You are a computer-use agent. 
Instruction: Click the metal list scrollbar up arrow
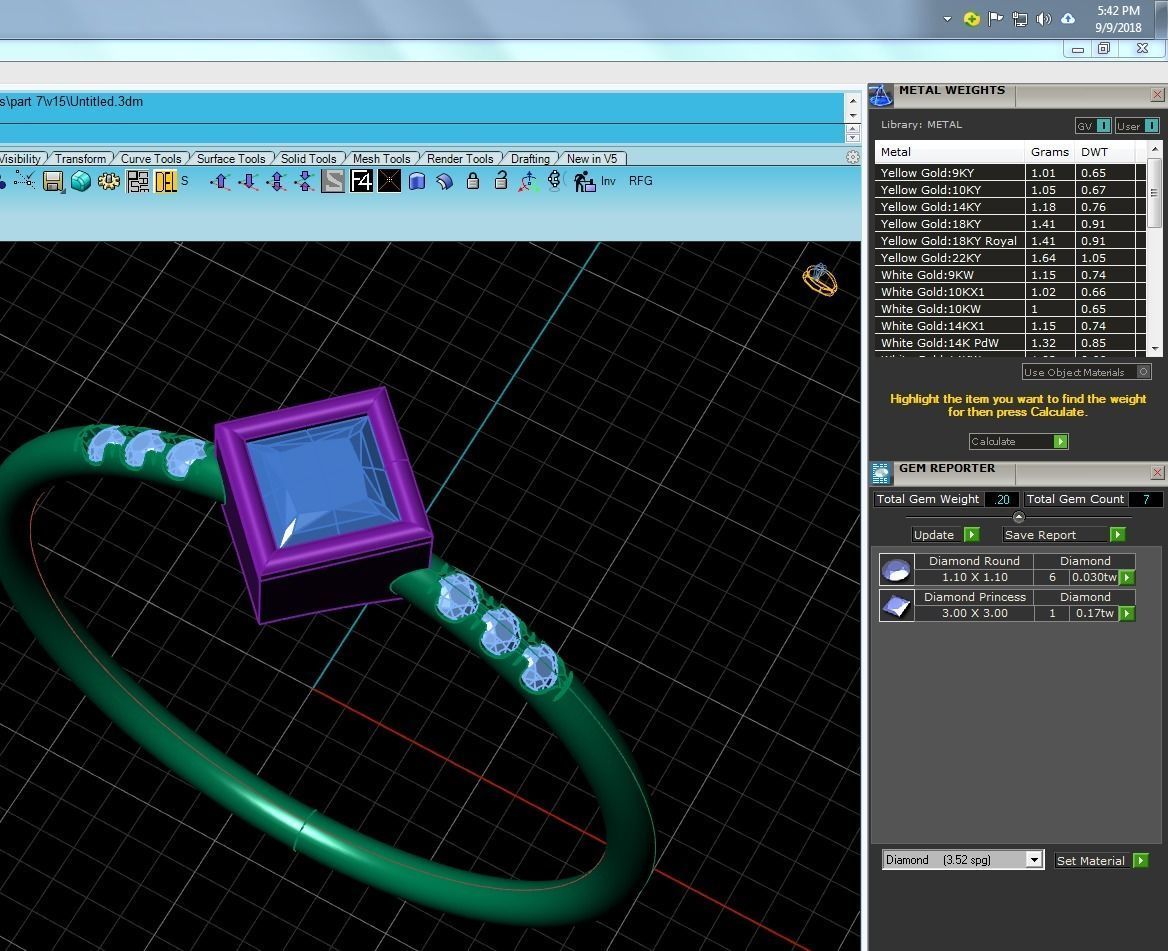tap(1155, 150)
